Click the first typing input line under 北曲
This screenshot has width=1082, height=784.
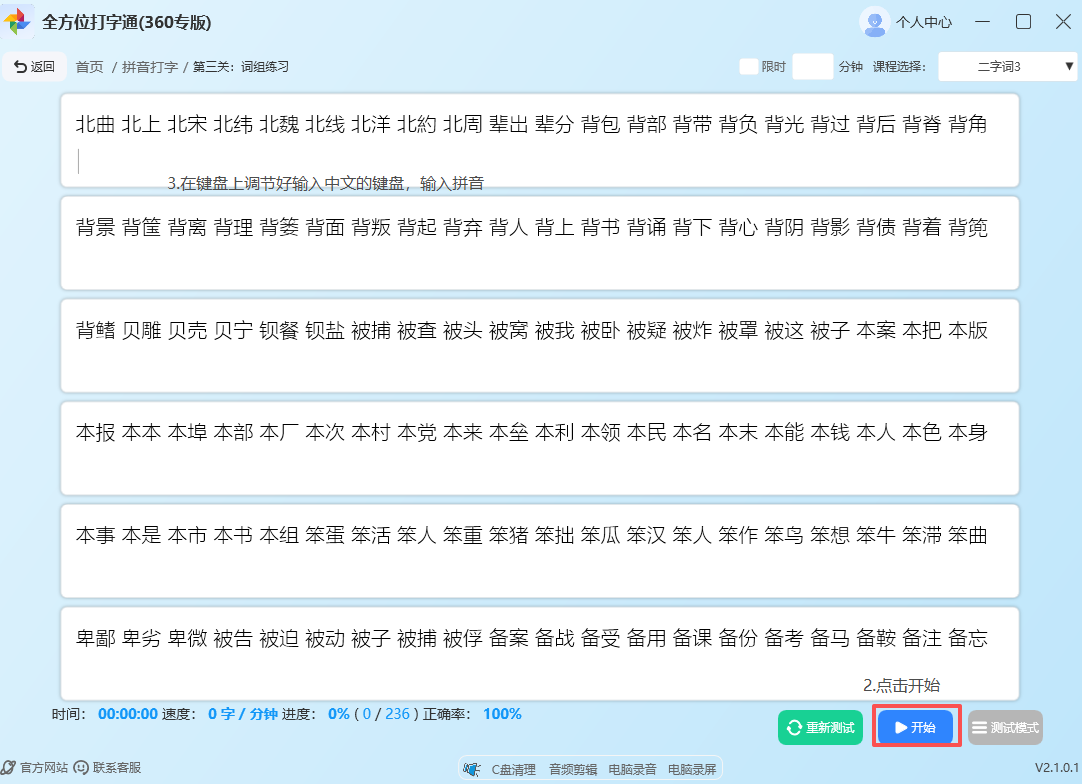[x=540, y=162]
